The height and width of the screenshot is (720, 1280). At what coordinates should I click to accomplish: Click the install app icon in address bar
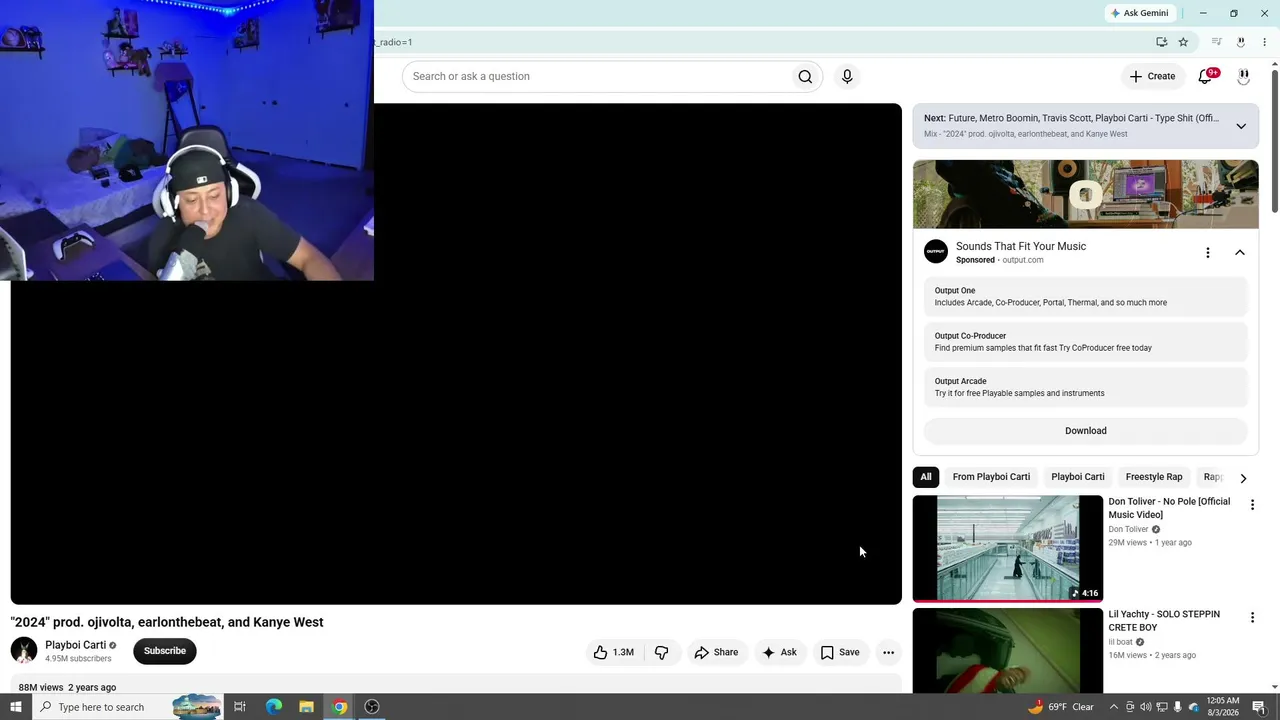[x=1161, y=42]
